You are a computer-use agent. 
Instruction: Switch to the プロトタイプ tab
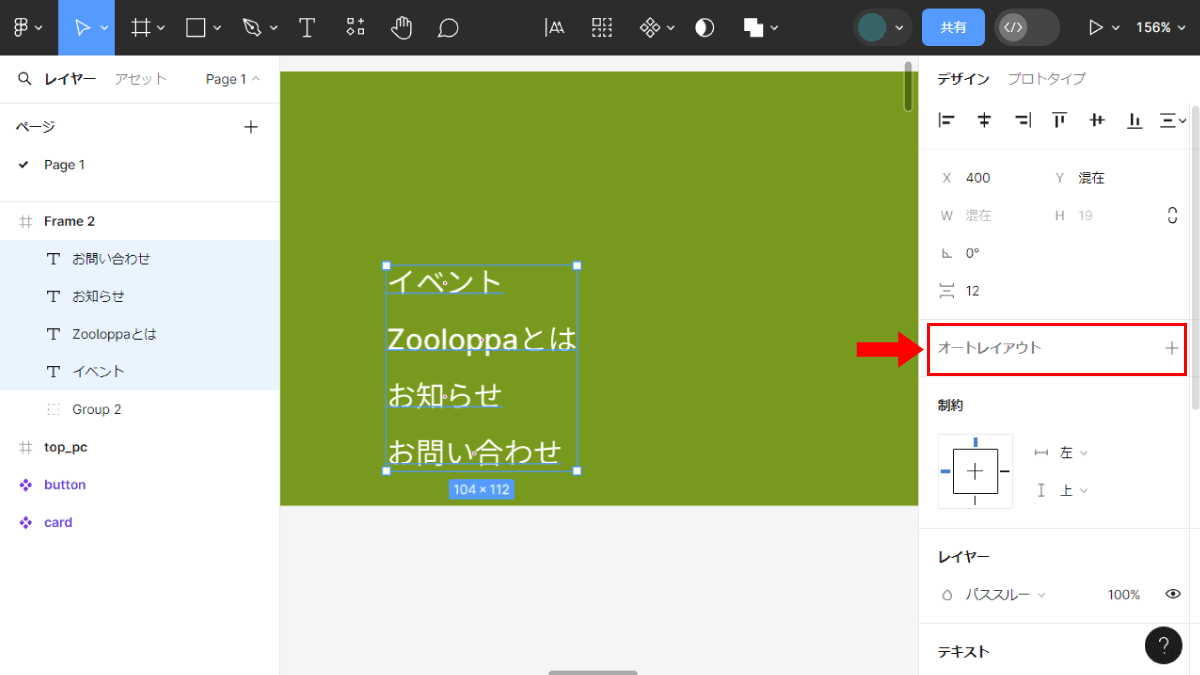tap(1046, 79)
